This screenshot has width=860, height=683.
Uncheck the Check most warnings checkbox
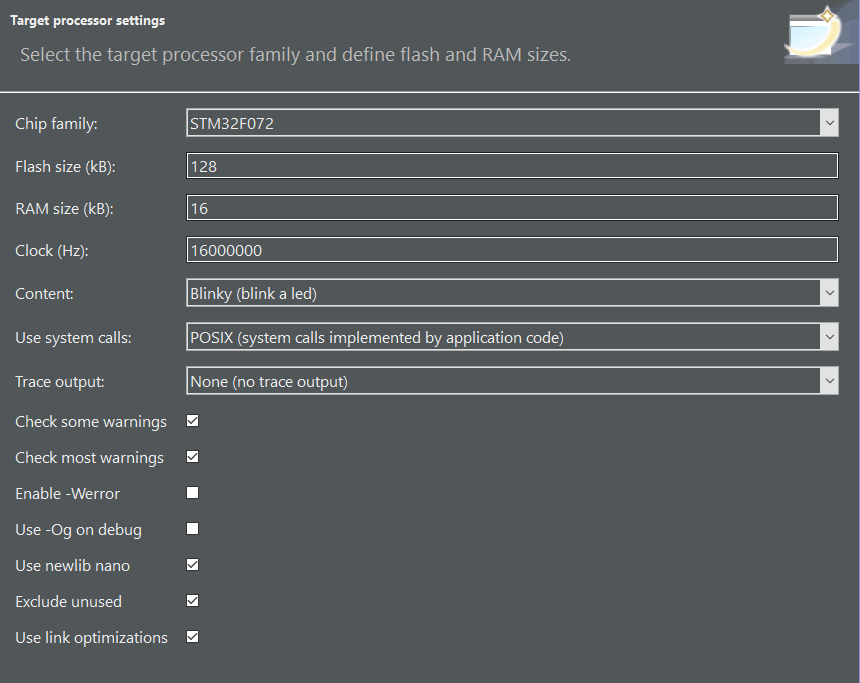pos(193,457)
